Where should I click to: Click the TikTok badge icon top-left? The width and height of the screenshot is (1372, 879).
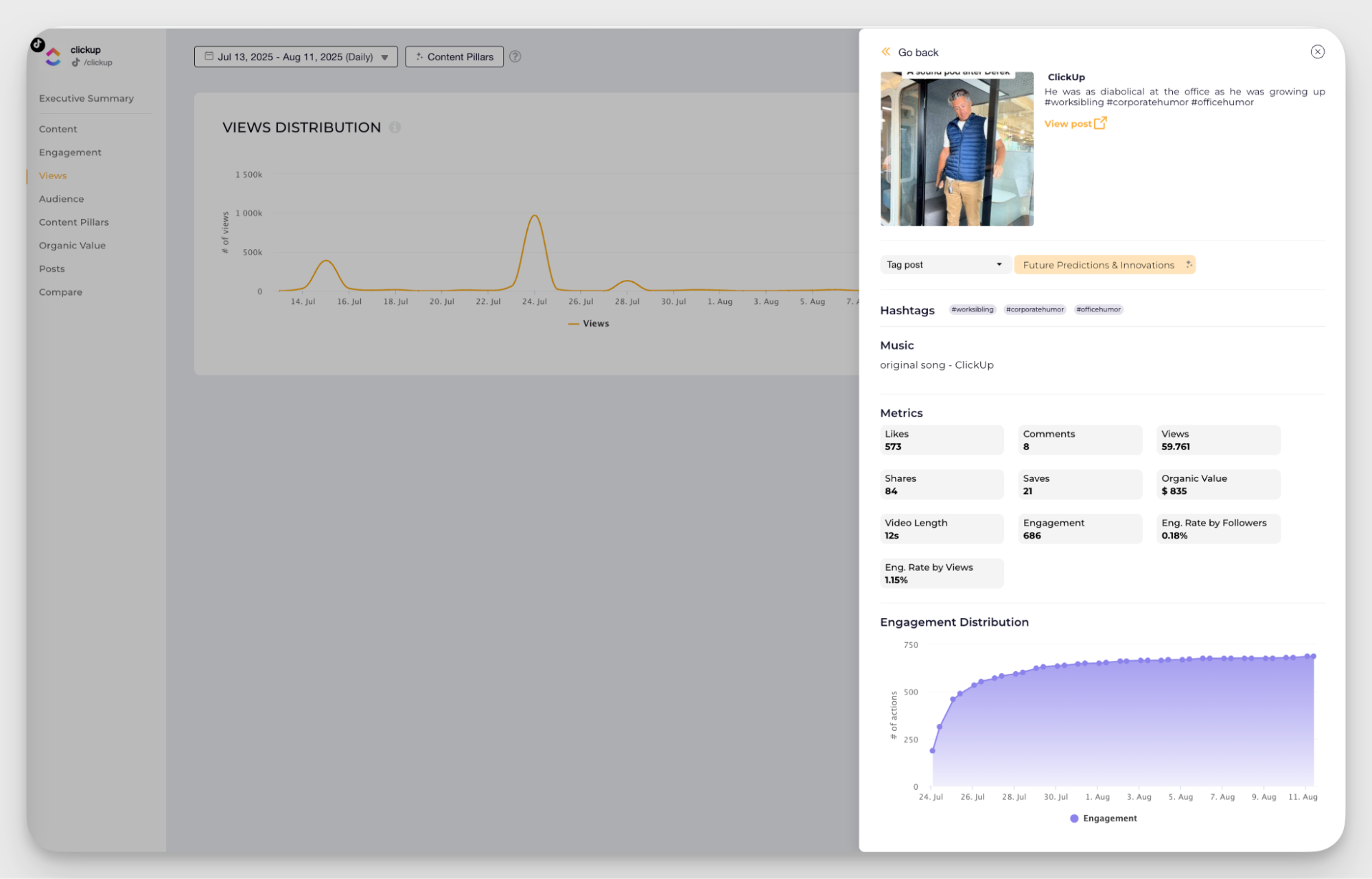[x=38, y=45]
